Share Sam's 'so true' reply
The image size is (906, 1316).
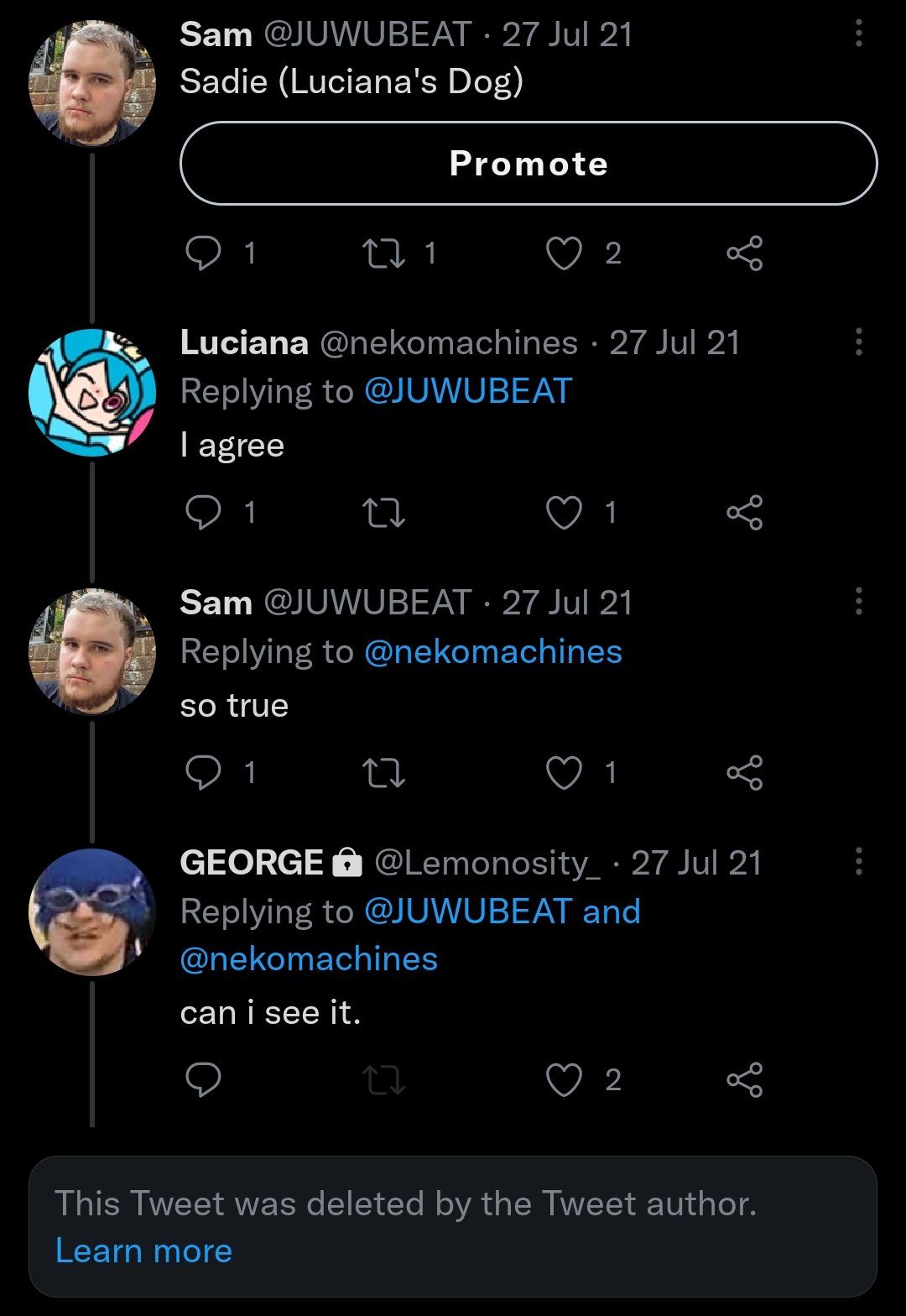(x=744, y=772)
